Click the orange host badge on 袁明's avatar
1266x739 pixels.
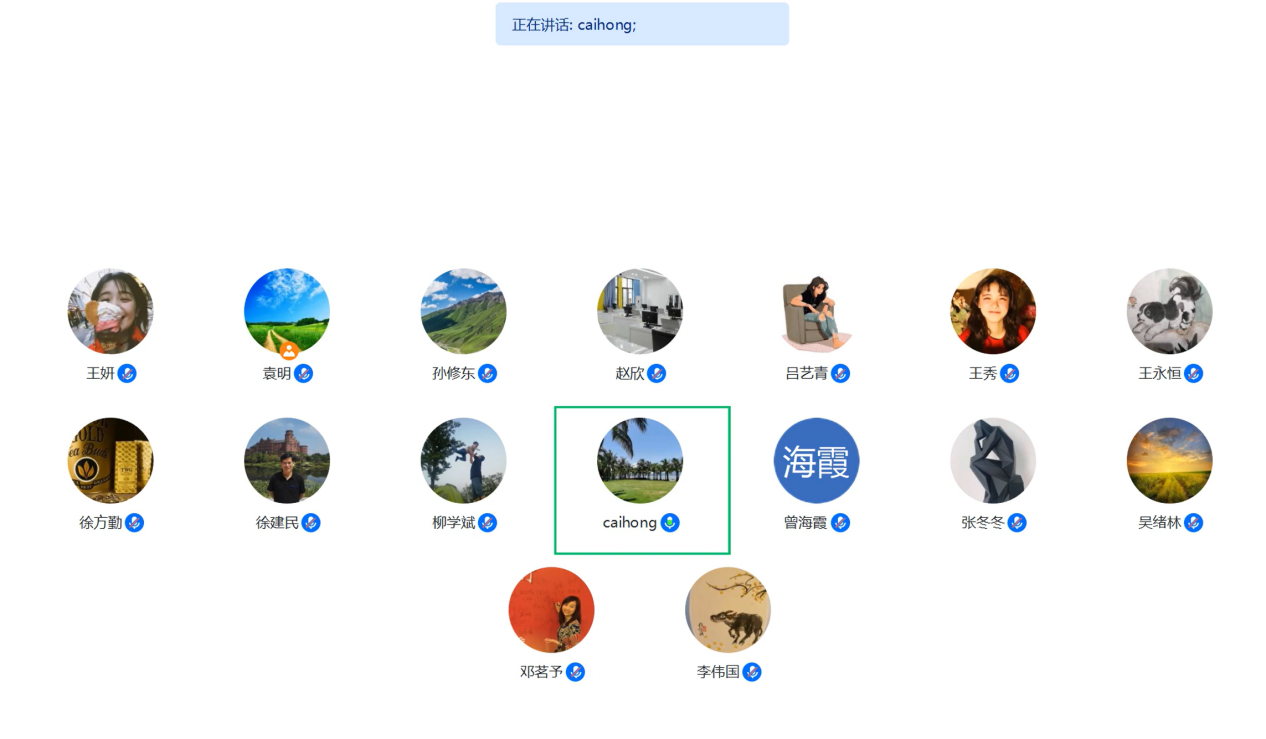[x=289, y=351]
